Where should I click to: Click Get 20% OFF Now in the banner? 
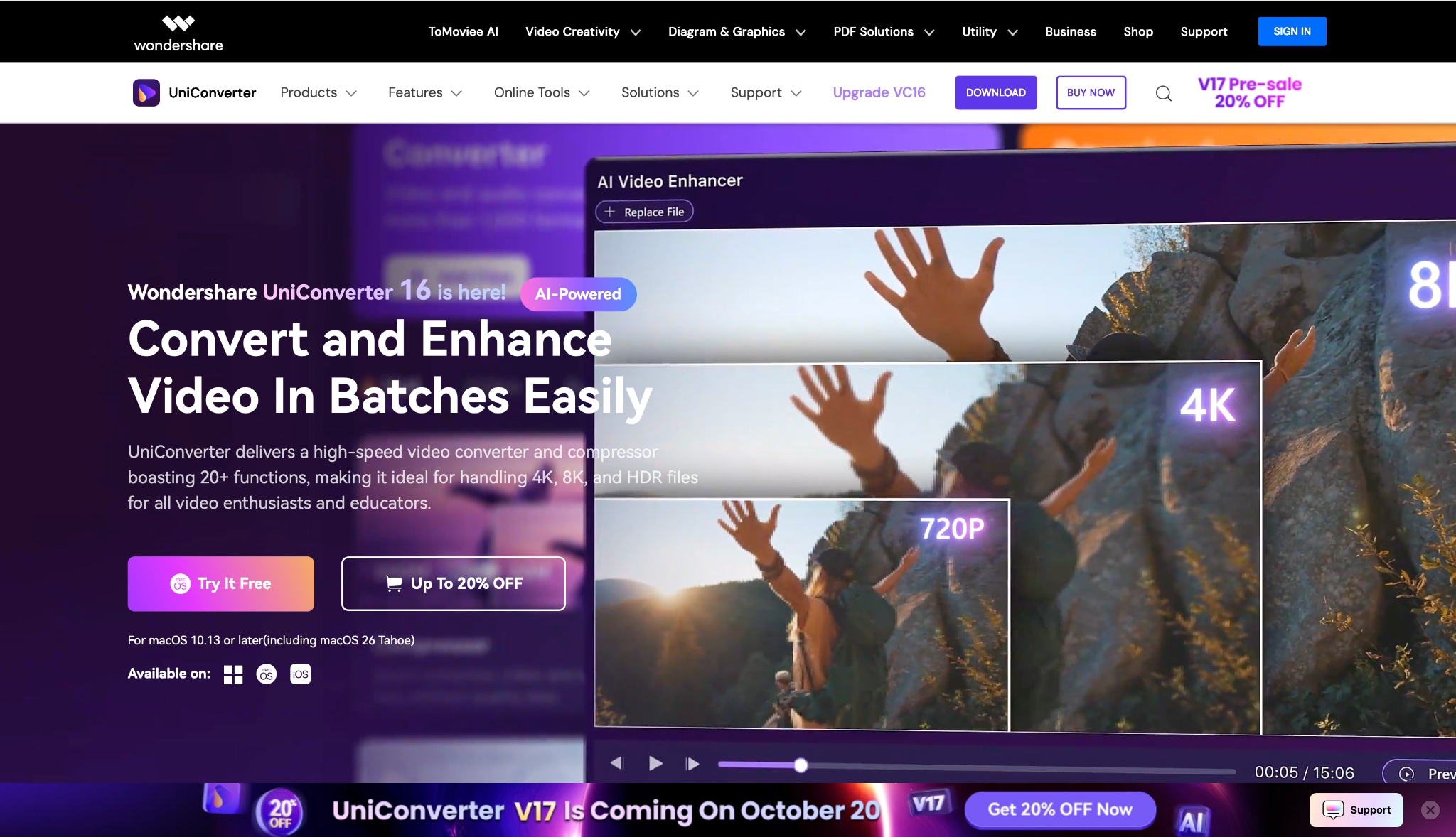pos(1059,809)
